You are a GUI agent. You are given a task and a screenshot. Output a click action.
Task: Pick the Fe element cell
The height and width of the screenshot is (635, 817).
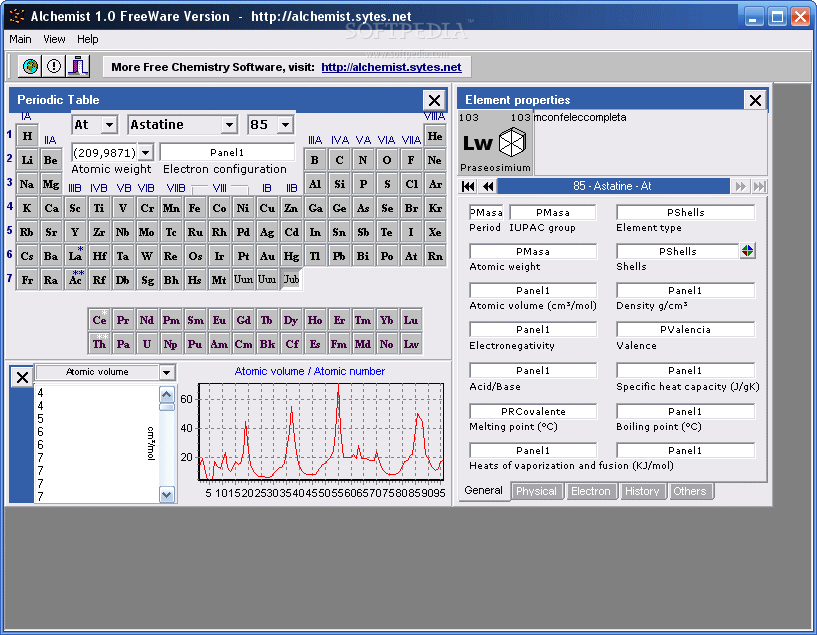(x=195, y=208)
